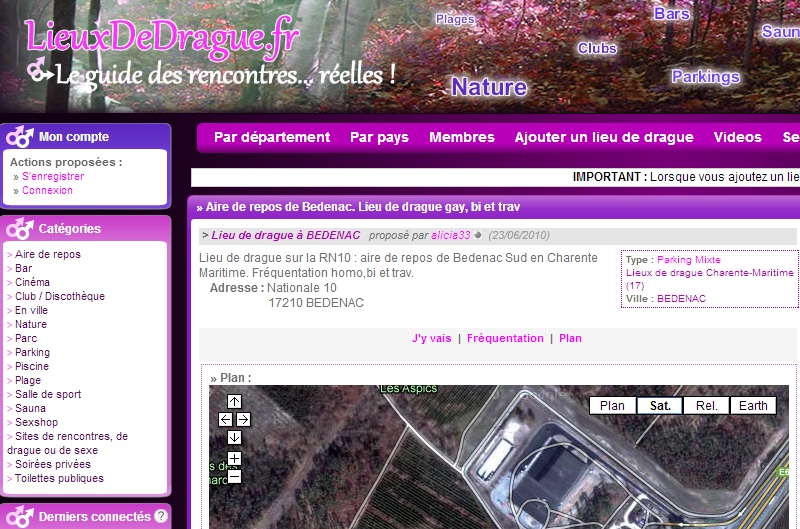Click Nature in header banner
800x529 pixels.
(489, 87)
